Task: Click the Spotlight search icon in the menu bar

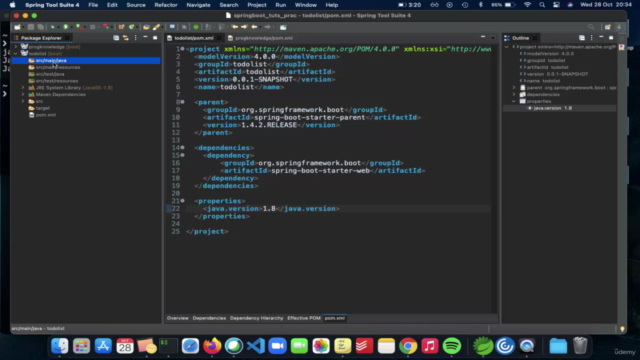Action: [x=542, y=5]
